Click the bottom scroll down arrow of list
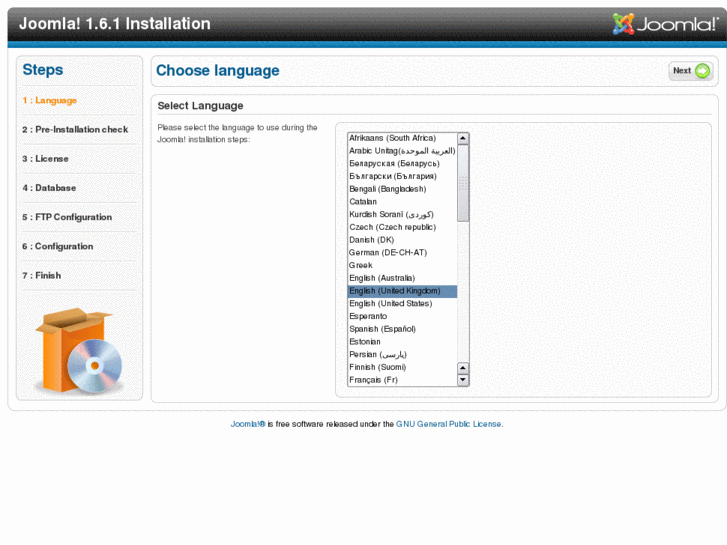 click(463, 380)
